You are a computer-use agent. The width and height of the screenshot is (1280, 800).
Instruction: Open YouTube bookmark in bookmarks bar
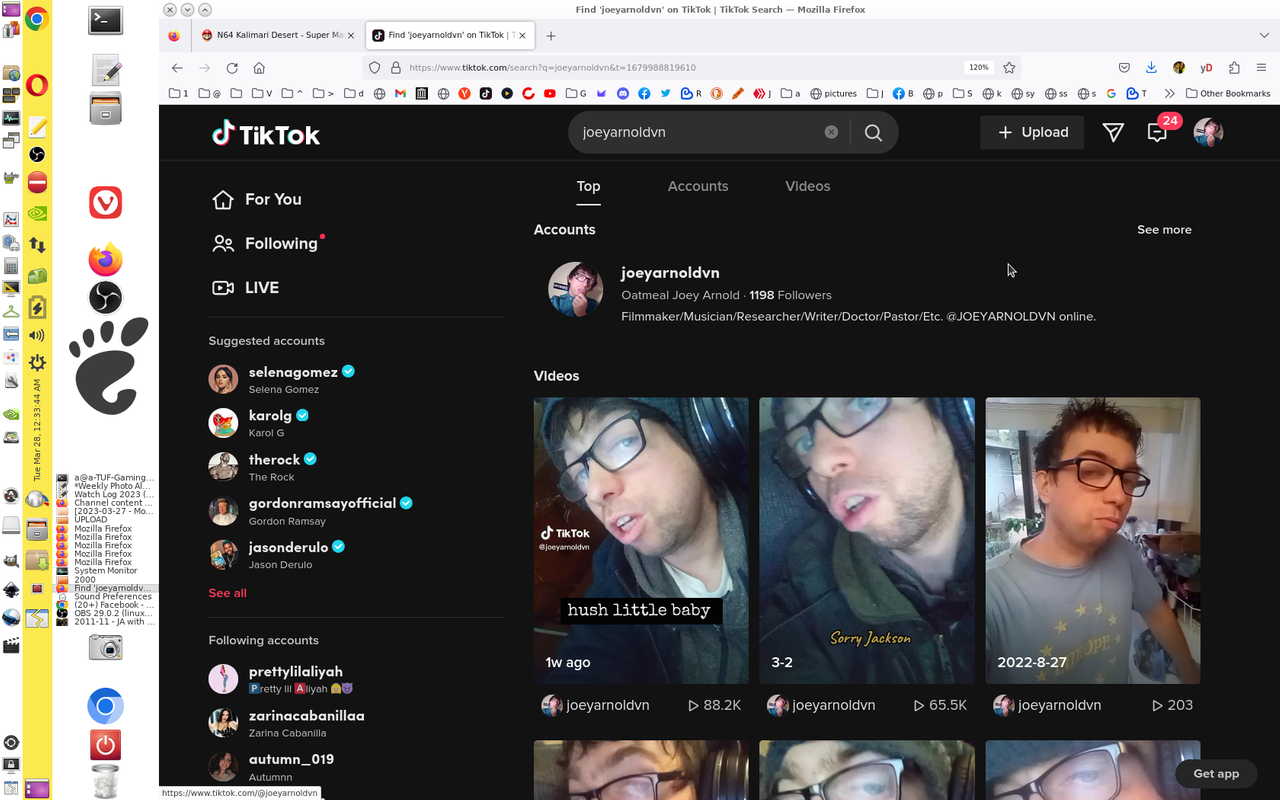click(x=550, y=93)
